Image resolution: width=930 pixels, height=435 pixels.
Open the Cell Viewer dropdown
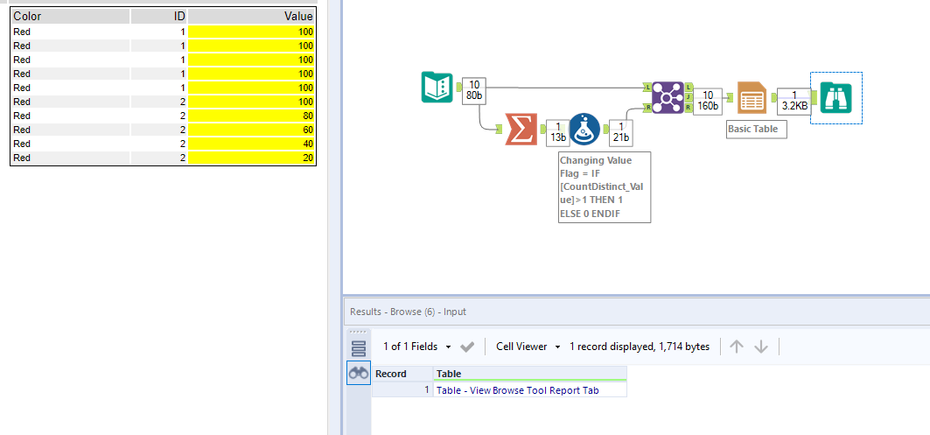point(528,347)
